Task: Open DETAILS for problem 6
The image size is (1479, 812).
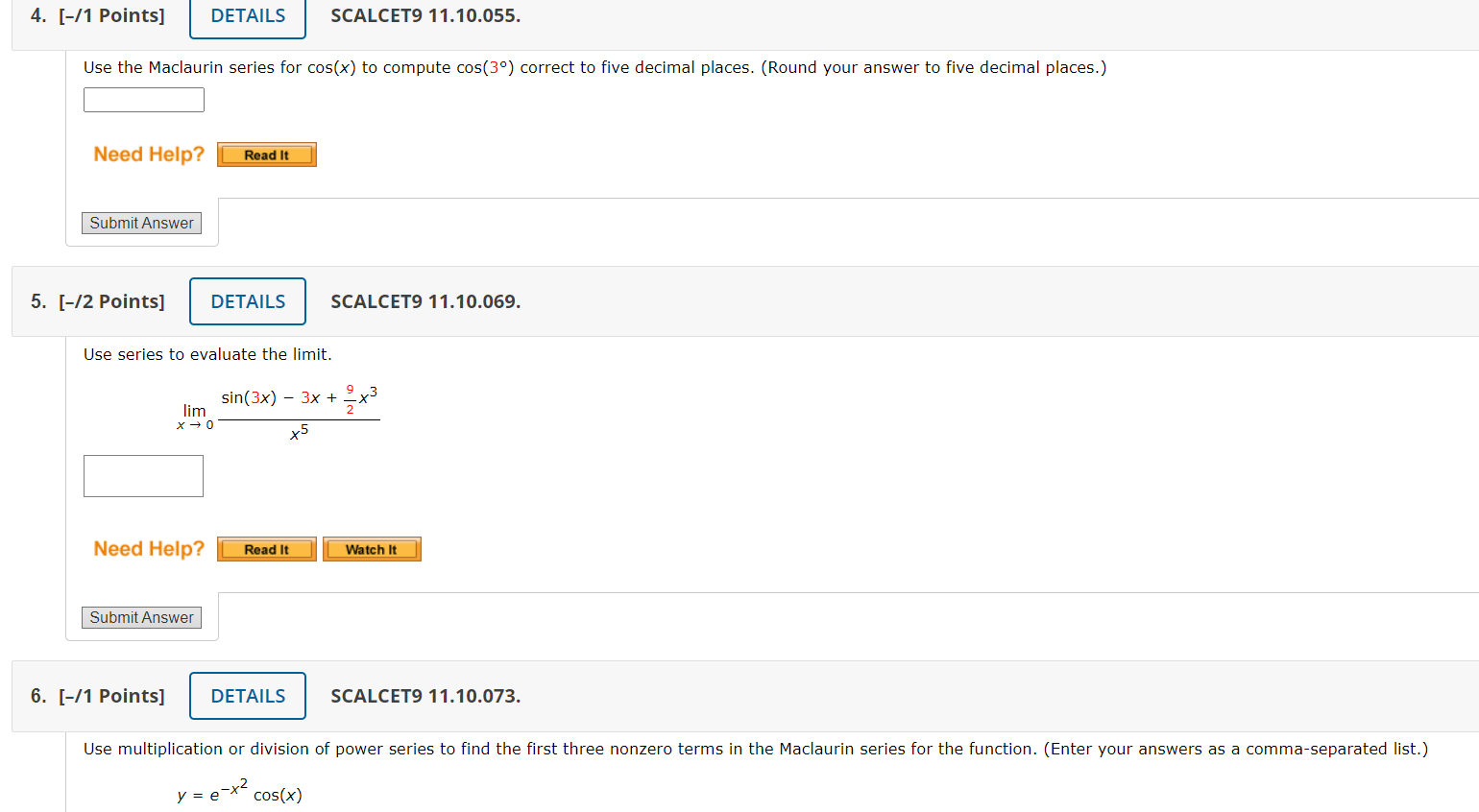Action: tap(247, 695)
